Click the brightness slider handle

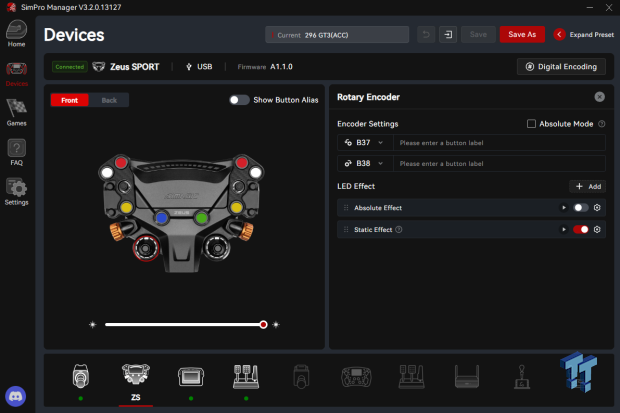click(x=263, y=325)
